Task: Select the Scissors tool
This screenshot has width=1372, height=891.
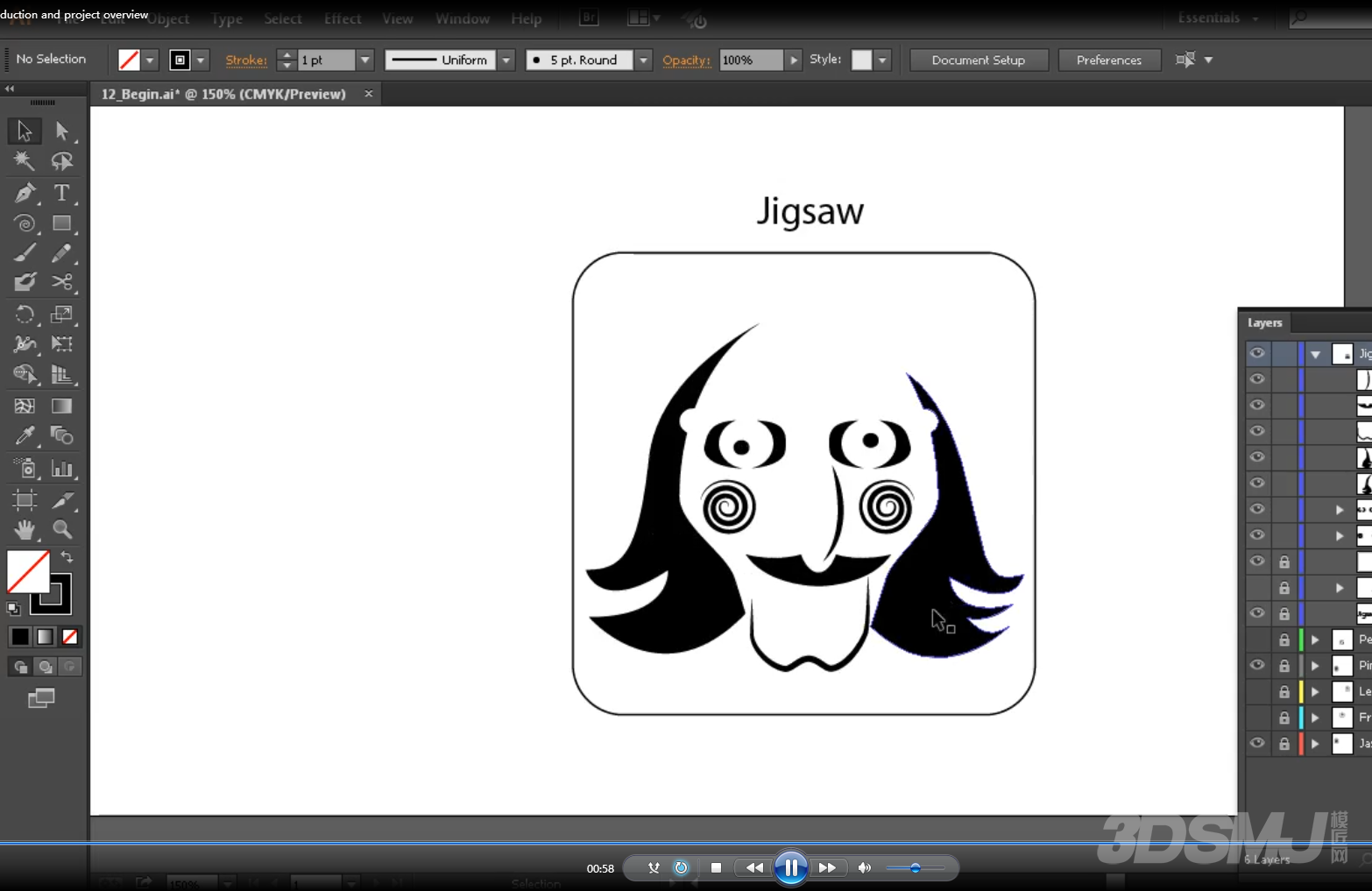Action: pos(61,282)
